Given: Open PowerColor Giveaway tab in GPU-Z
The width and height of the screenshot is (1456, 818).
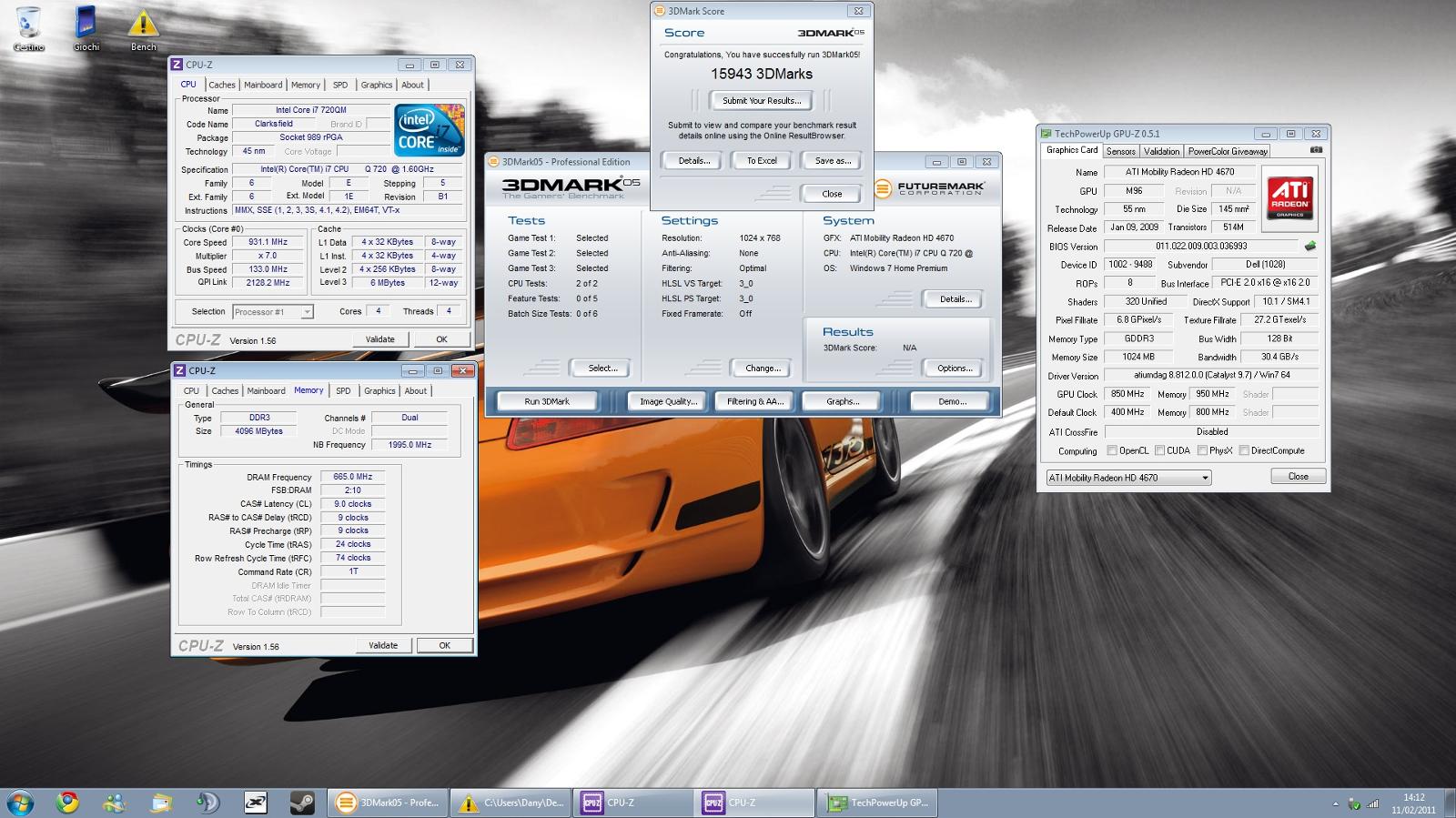Looking at the screenshot, I should click(1228, 151).
